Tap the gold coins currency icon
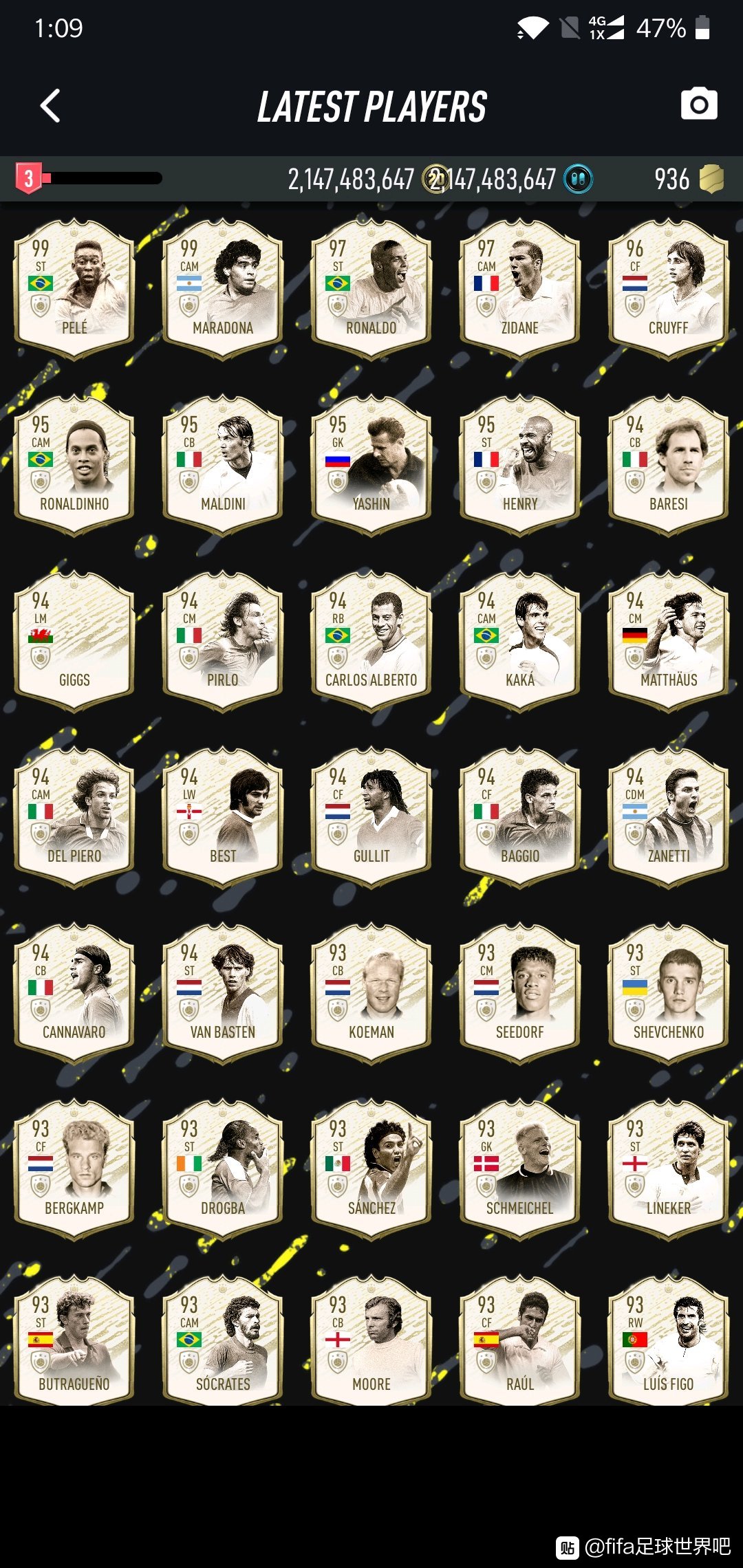This screenshot has height=1568, width=743. 435,179
